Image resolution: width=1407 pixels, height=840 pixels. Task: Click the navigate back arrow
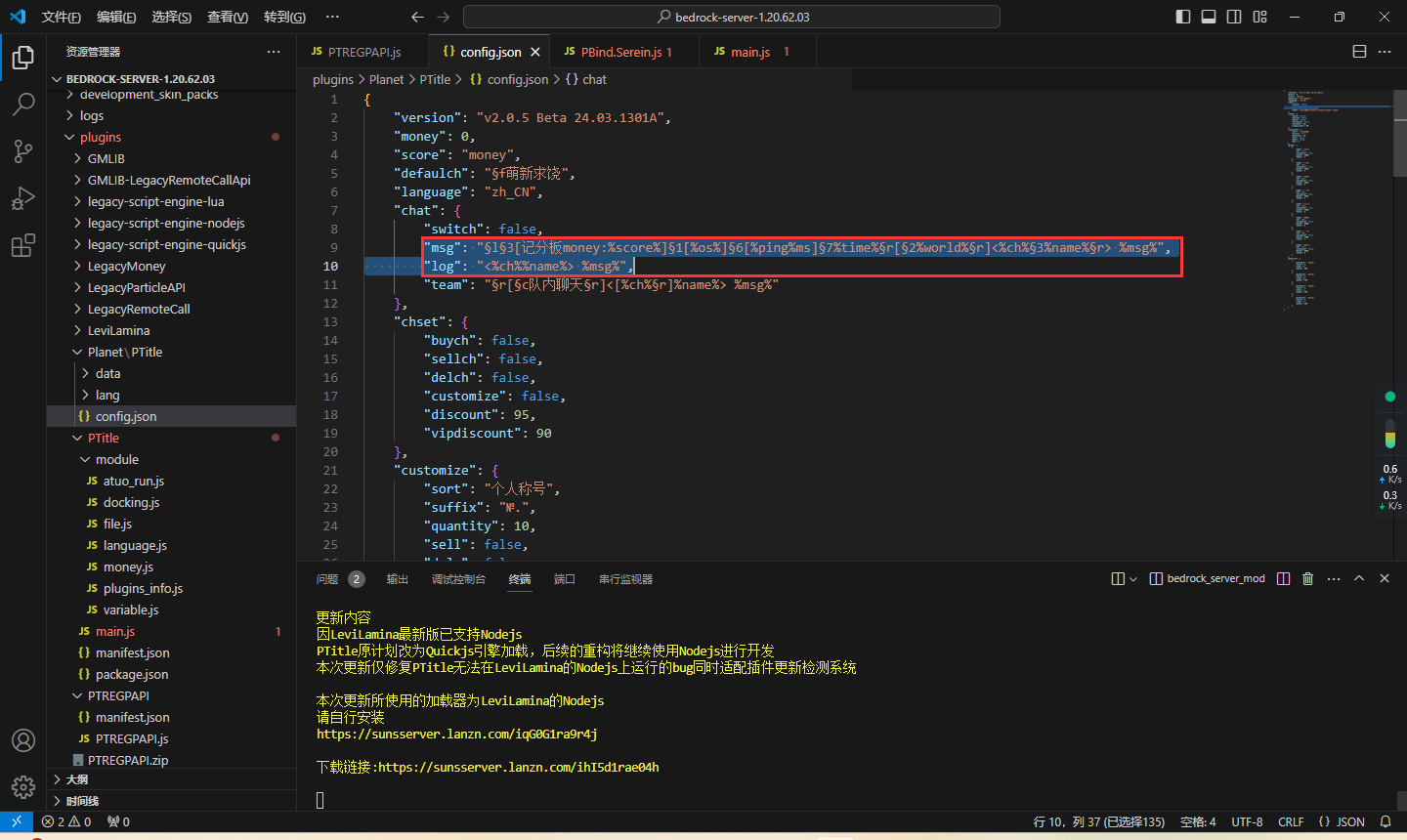tap(417, 17)
